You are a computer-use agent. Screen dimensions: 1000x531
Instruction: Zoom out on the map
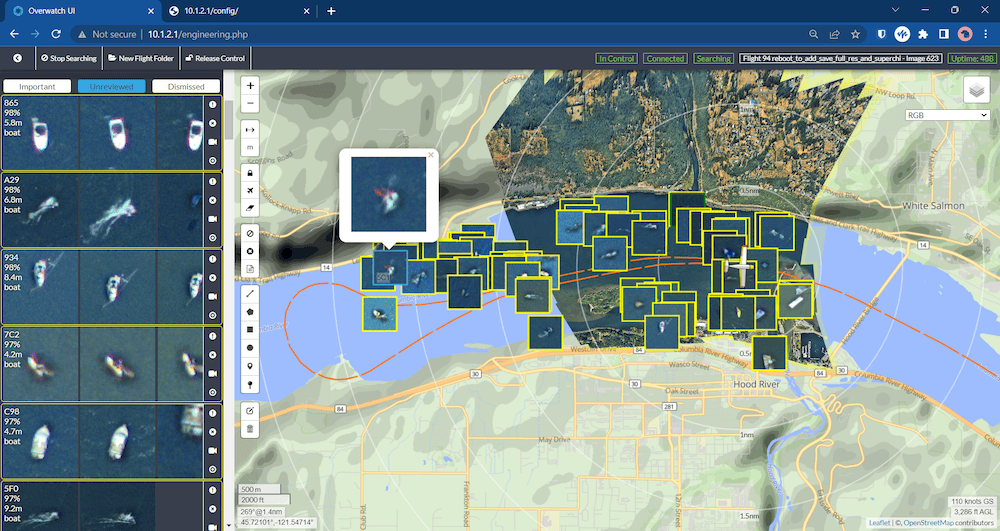click(250, 103)
